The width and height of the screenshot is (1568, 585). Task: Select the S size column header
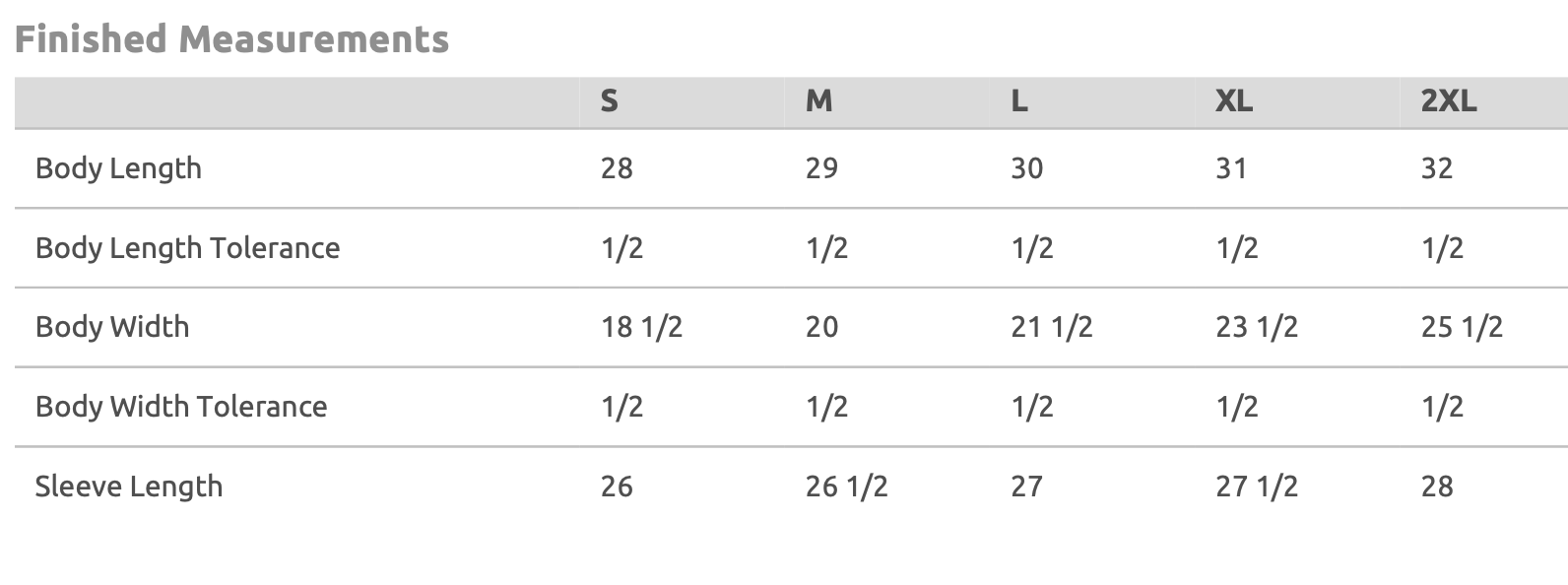610,100
